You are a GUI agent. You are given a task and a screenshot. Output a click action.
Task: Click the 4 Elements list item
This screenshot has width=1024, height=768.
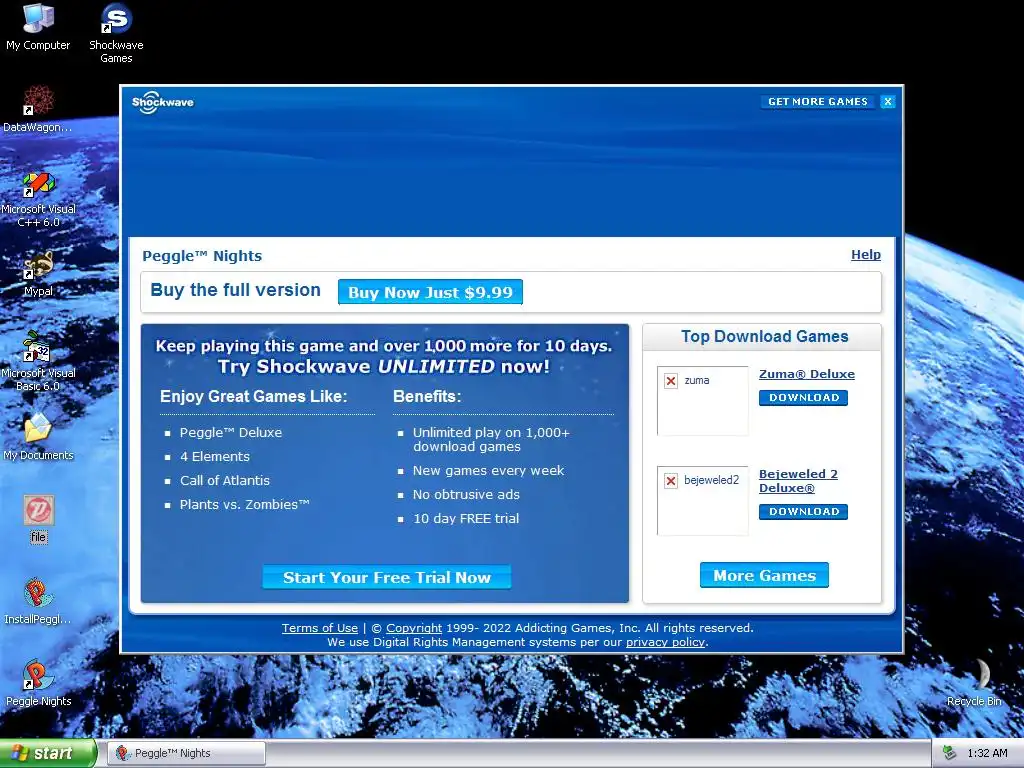[x=215, y=456]
